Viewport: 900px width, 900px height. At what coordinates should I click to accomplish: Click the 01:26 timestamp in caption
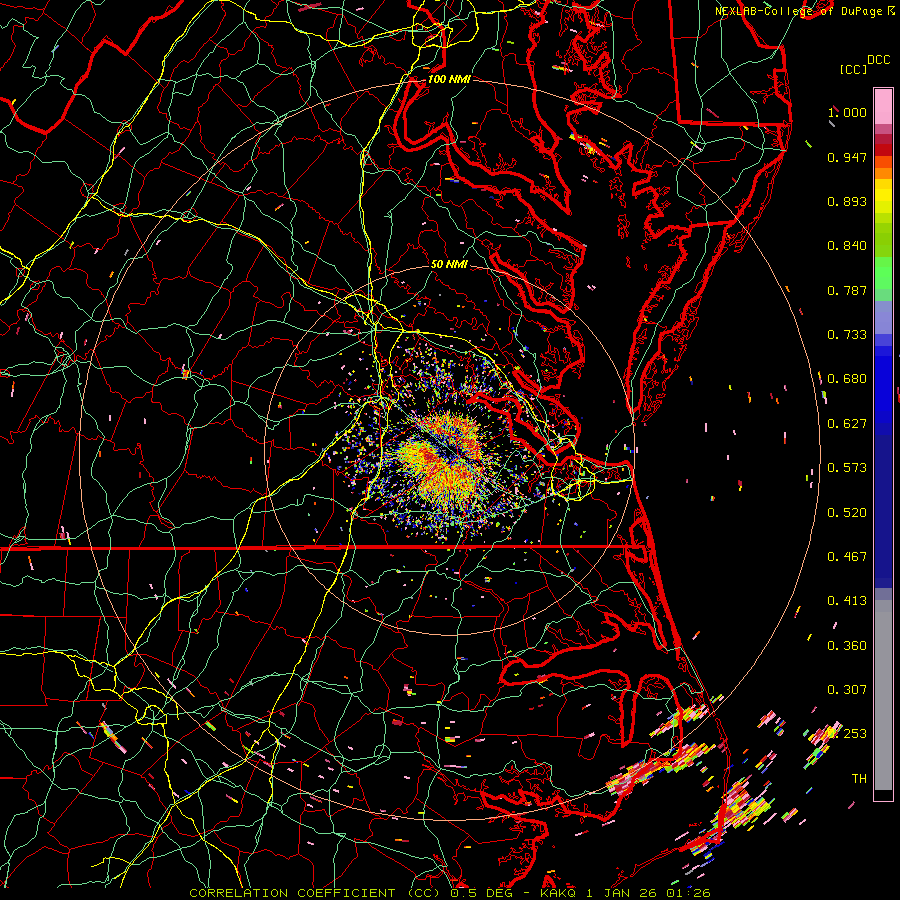tap(688, 893)
